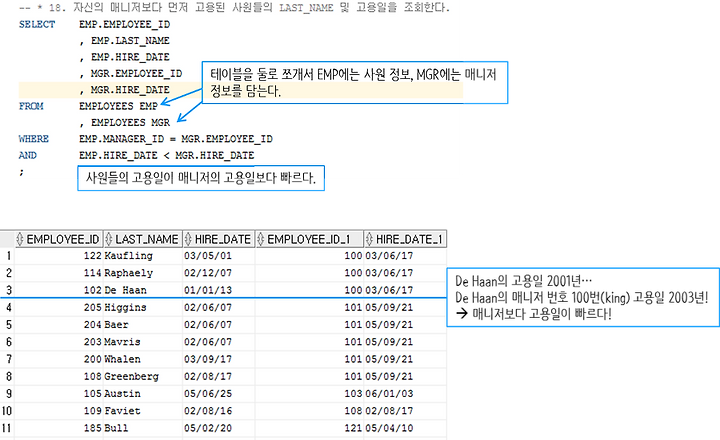
Task: Click employee ID 205 cell
Action: pyautogui.click(x=58, y=307)
